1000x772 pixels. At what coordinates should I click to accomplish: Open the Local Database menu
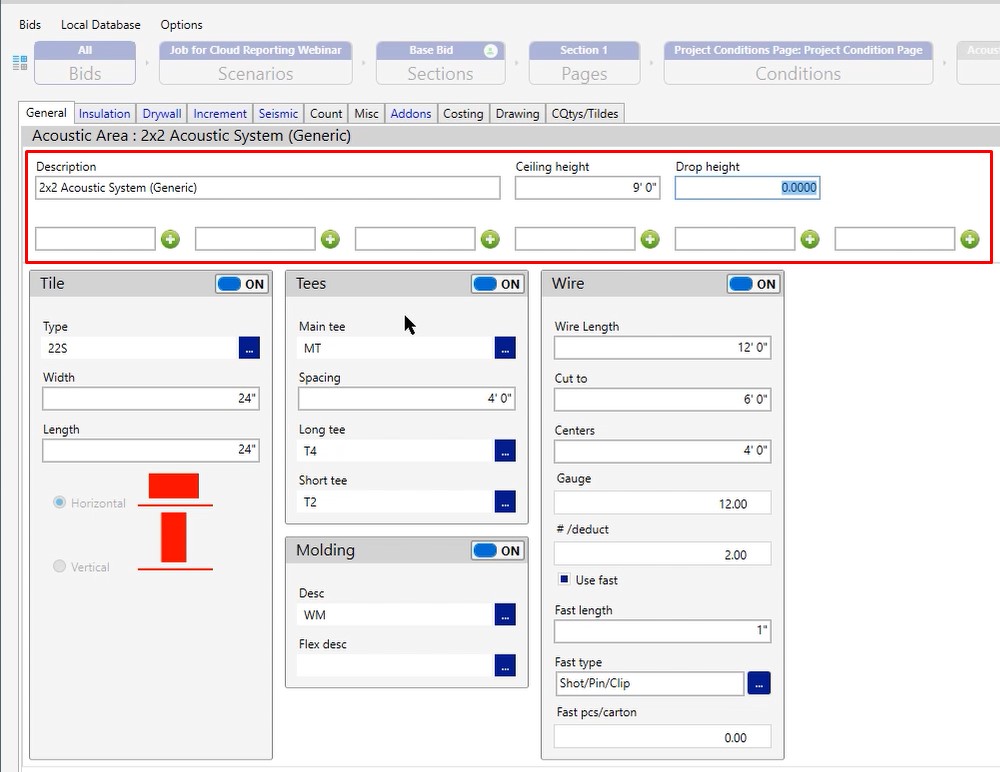[100, 24]
